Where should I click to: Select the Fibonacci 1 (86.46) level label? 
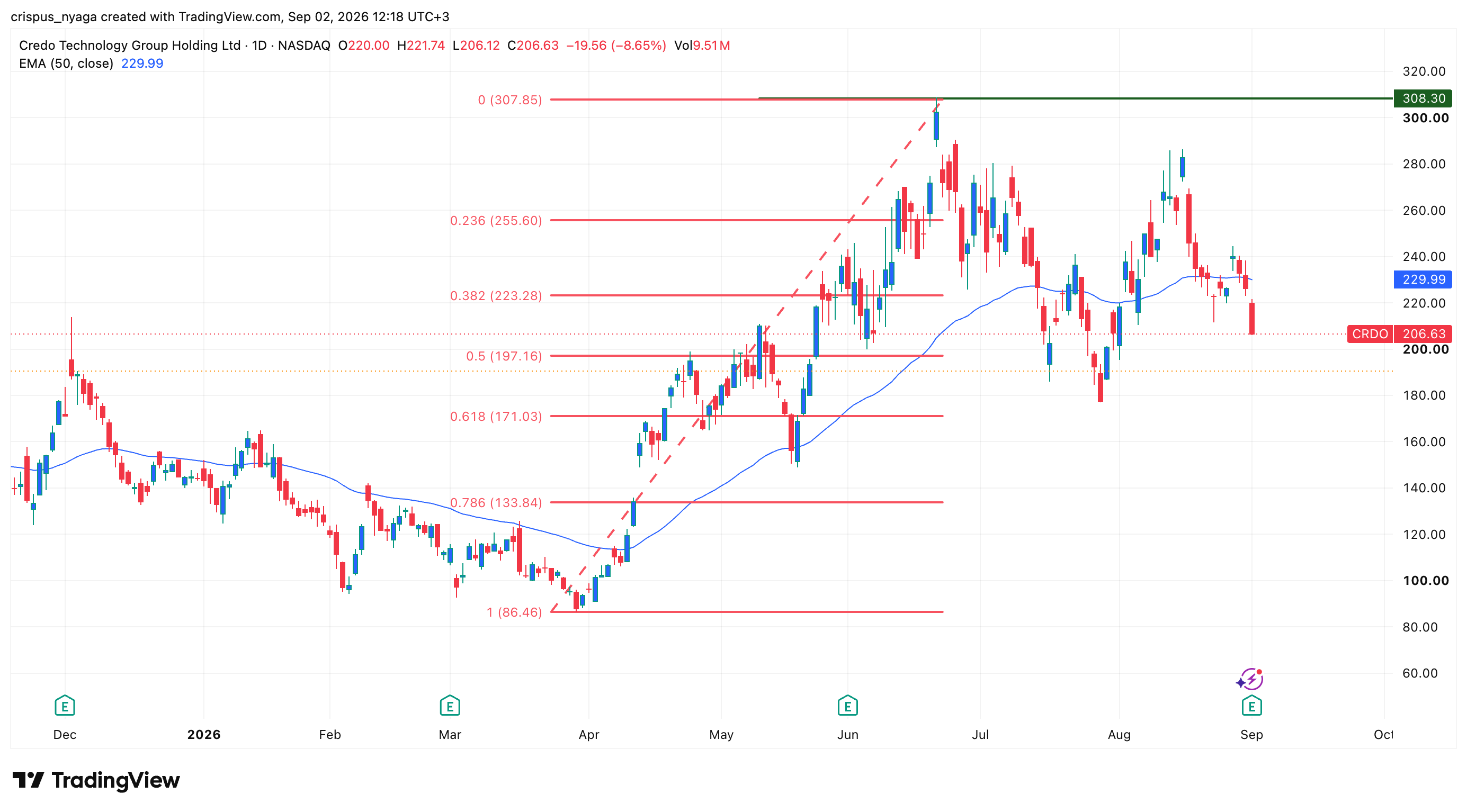pyautogui.click(x=514, y=612)
